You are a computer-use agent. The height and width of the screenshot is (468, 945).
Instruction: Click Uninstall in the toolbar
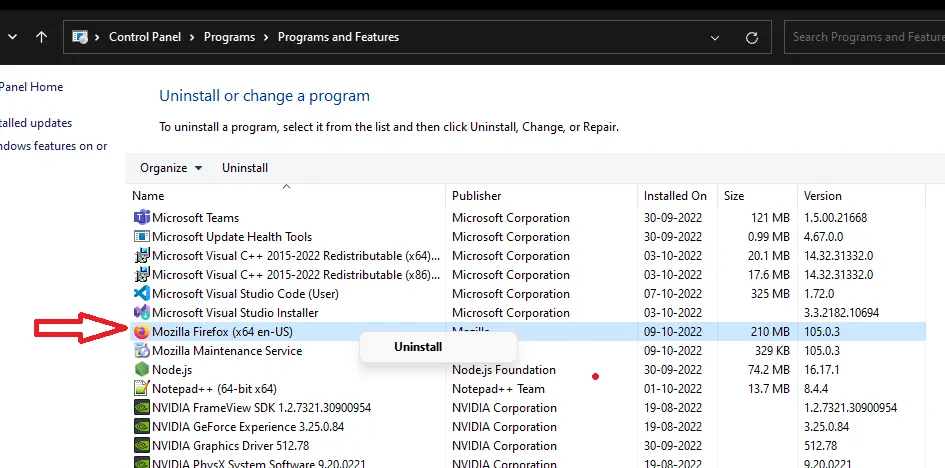(245, 168)
